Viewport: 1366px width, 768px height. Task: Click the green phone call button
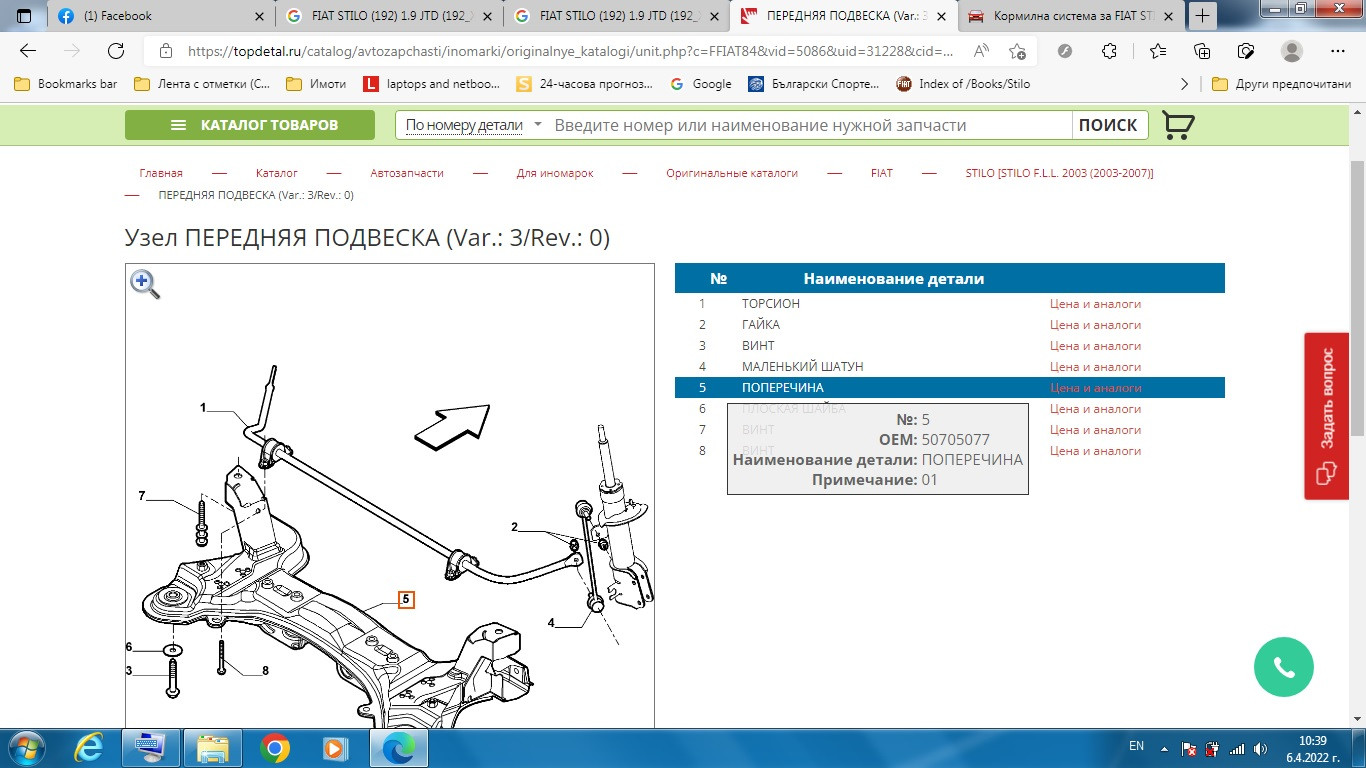point(1284,667)
